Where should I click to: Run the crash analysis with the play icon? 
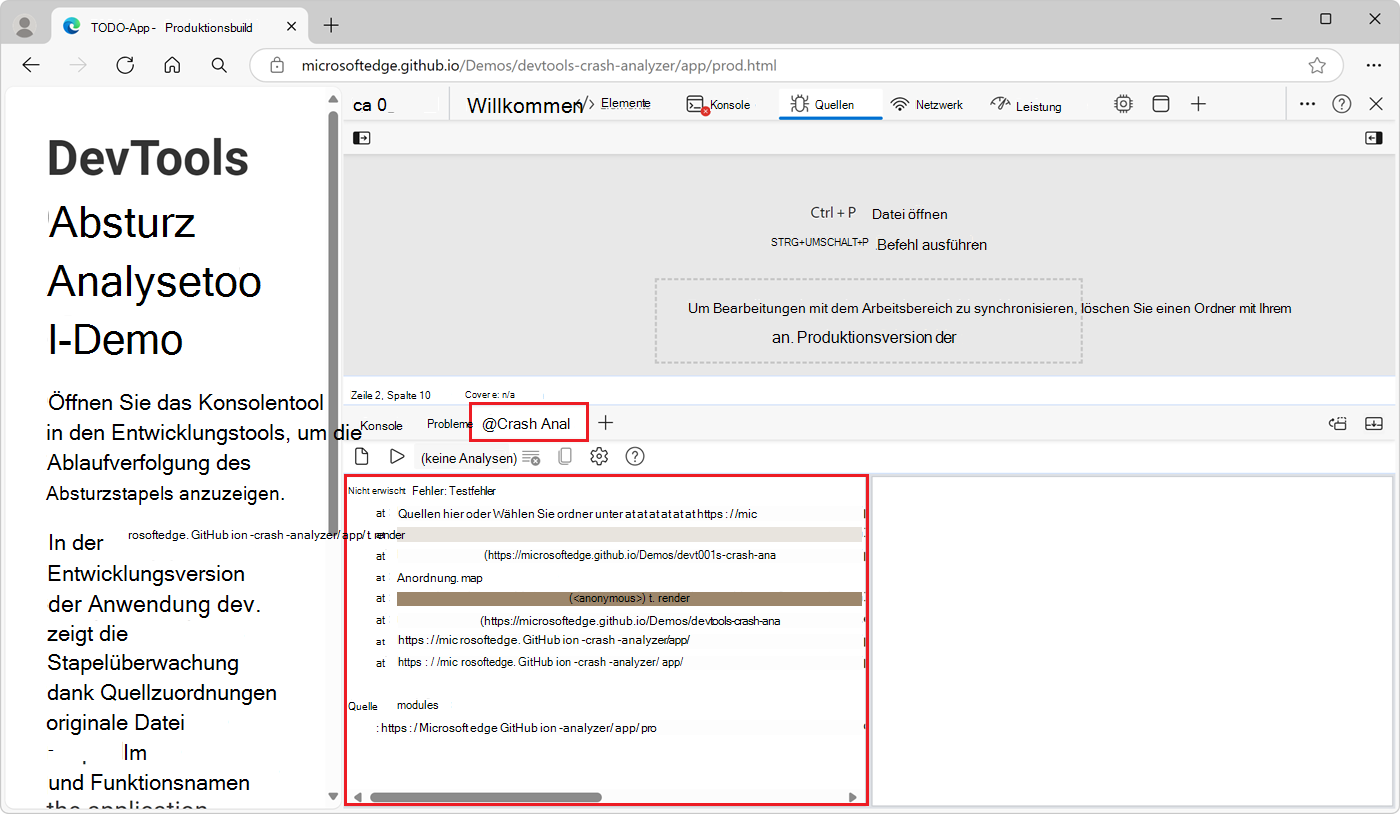tap(397, 456)
